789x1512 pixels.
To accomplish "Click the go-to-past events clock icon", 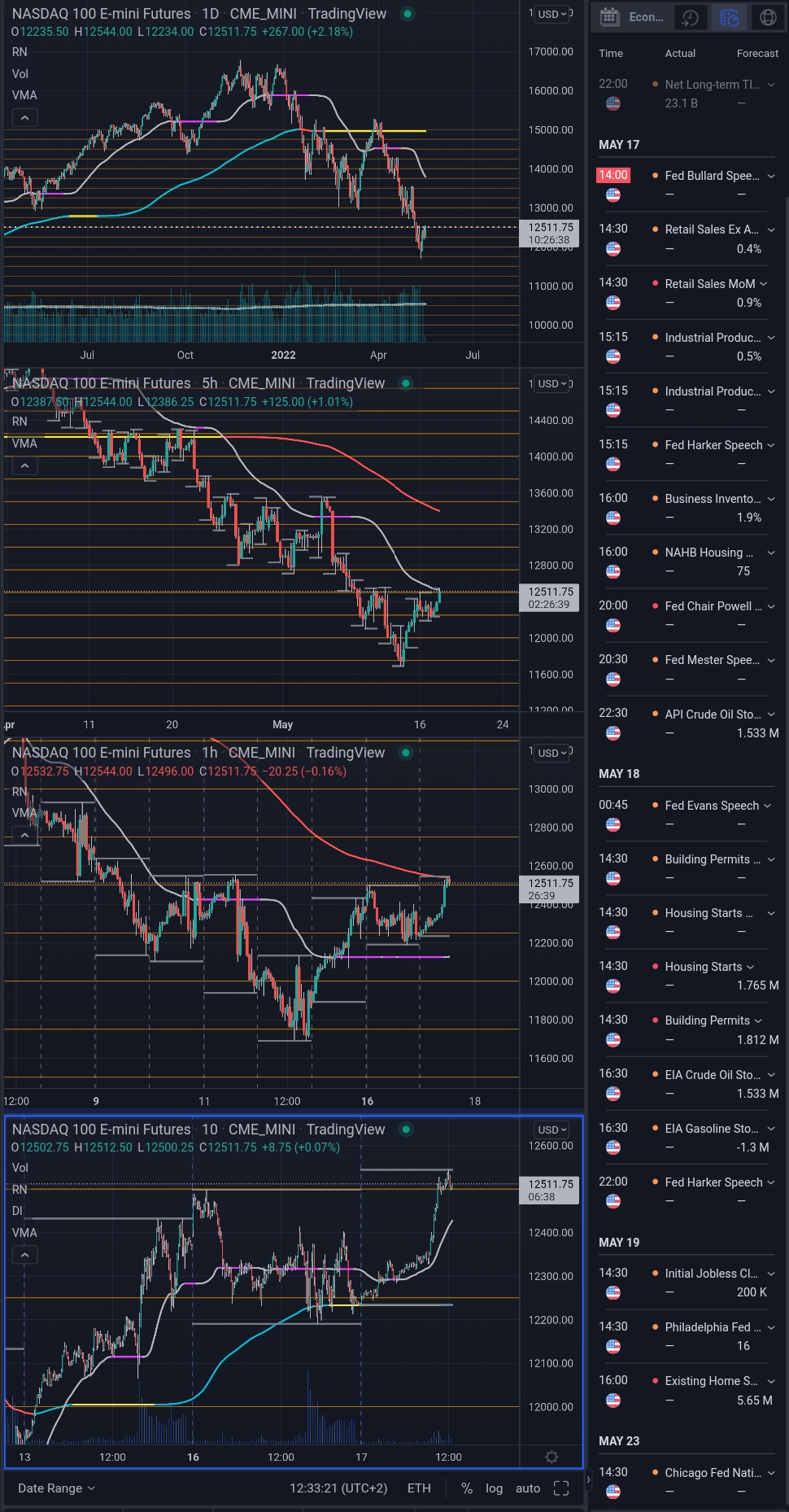I will pyautogui.click(x=690, y=16).
